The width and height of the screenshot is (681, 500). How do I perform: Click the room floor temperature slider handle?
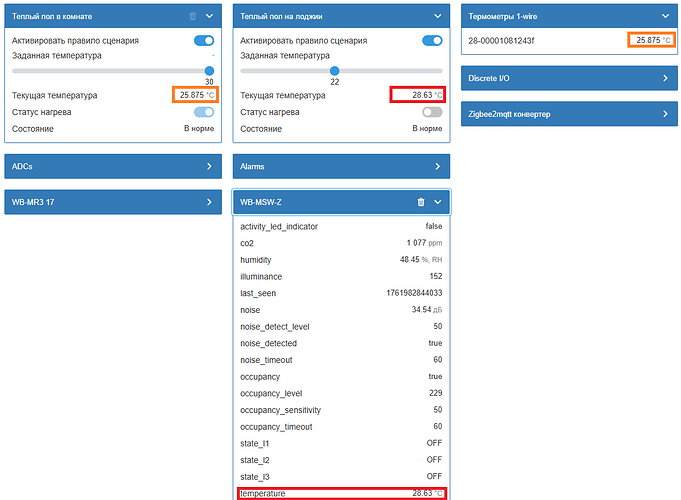tap(209, 71)
